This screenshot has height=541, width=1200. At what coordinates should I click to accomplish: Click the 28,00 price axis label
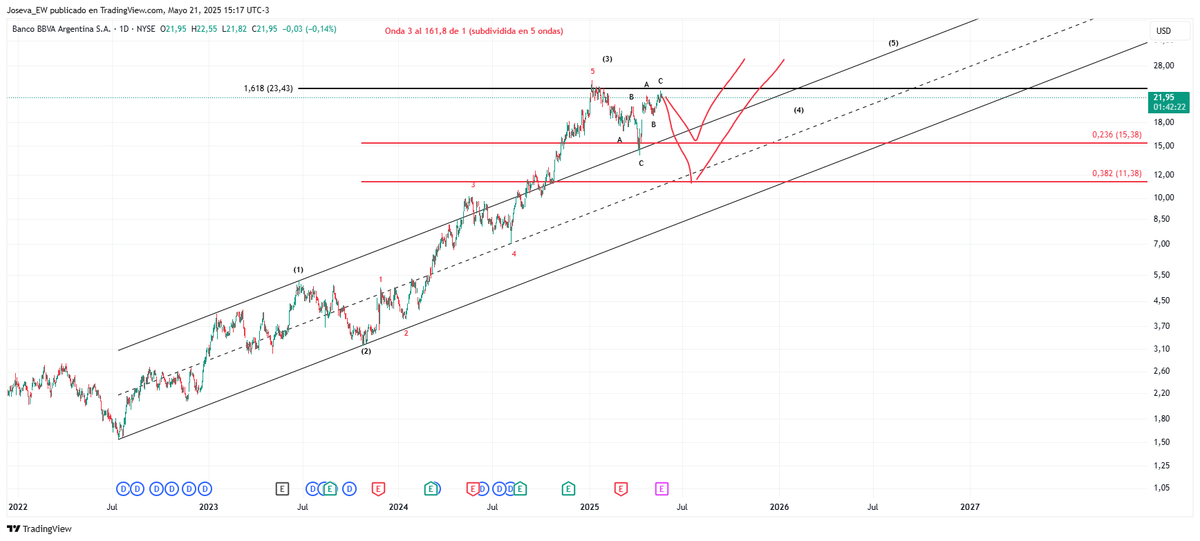tap(1163, 66)
